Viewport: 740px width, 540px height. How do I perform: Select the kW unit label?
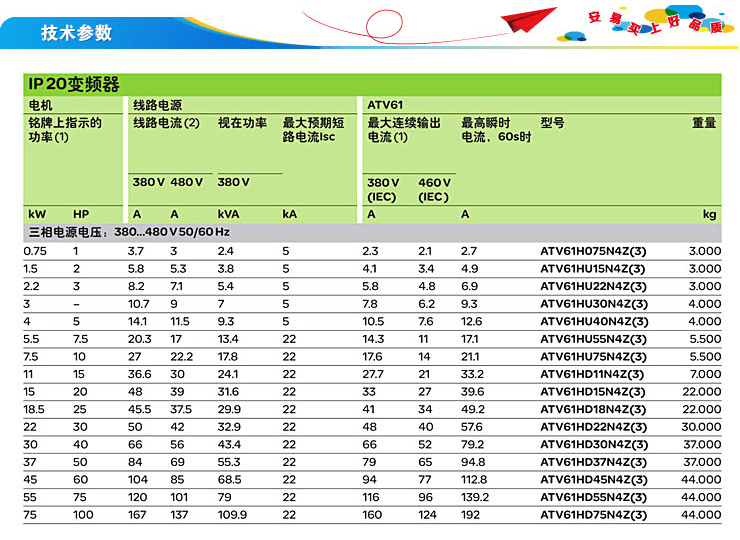(37, 214)
